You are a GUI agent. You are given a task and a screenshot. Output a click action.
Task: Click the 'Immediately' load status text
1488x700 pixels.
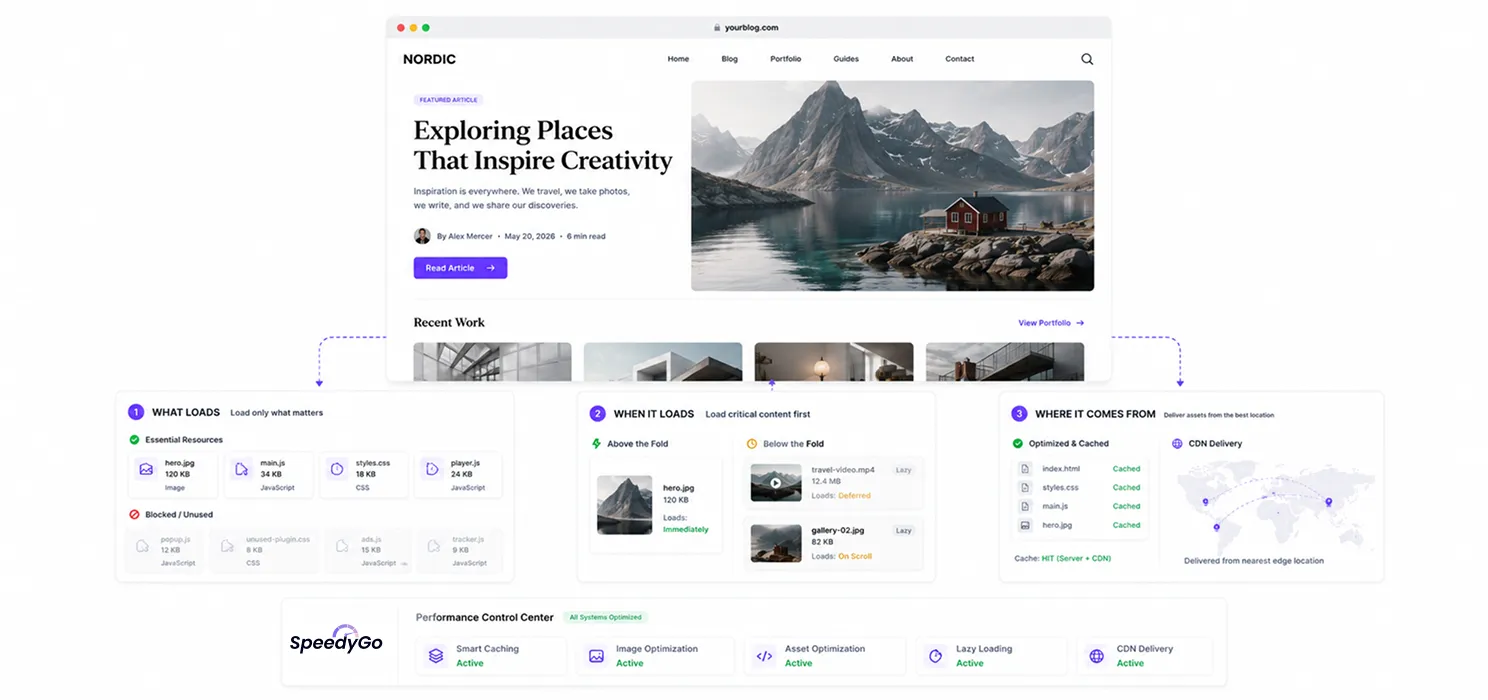685,529
